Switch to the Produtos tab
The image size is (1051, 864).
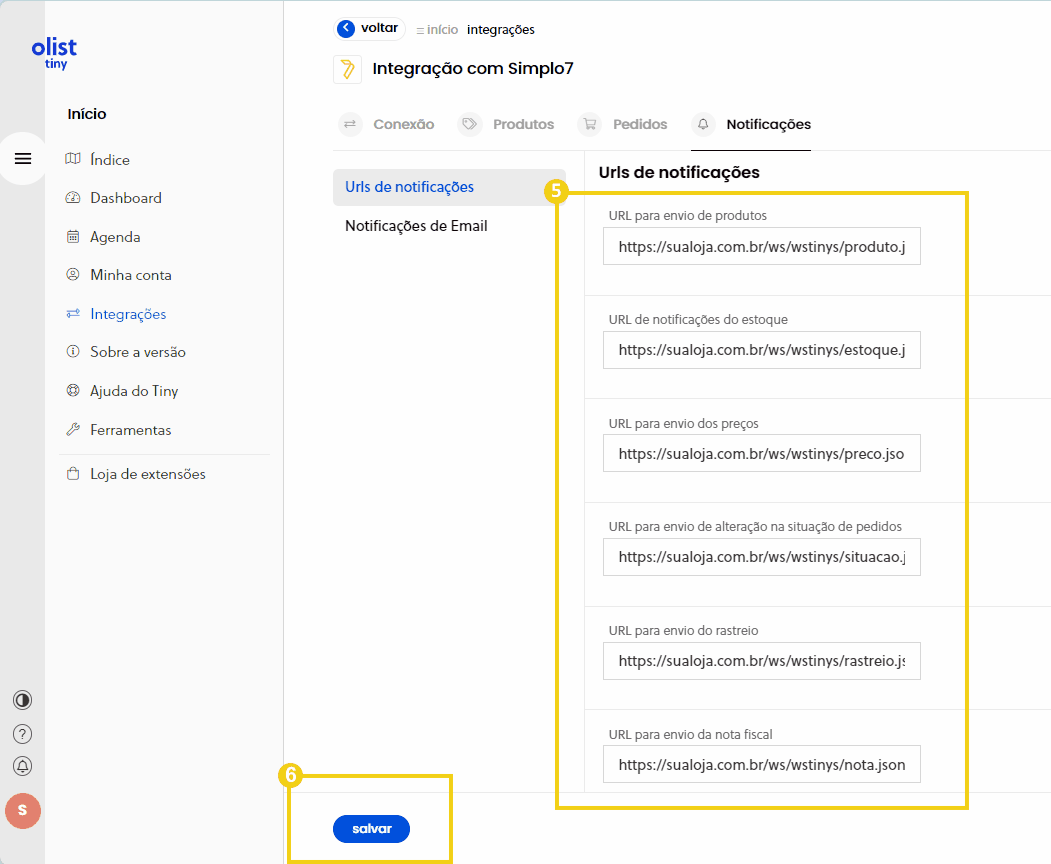coord(506,124)
